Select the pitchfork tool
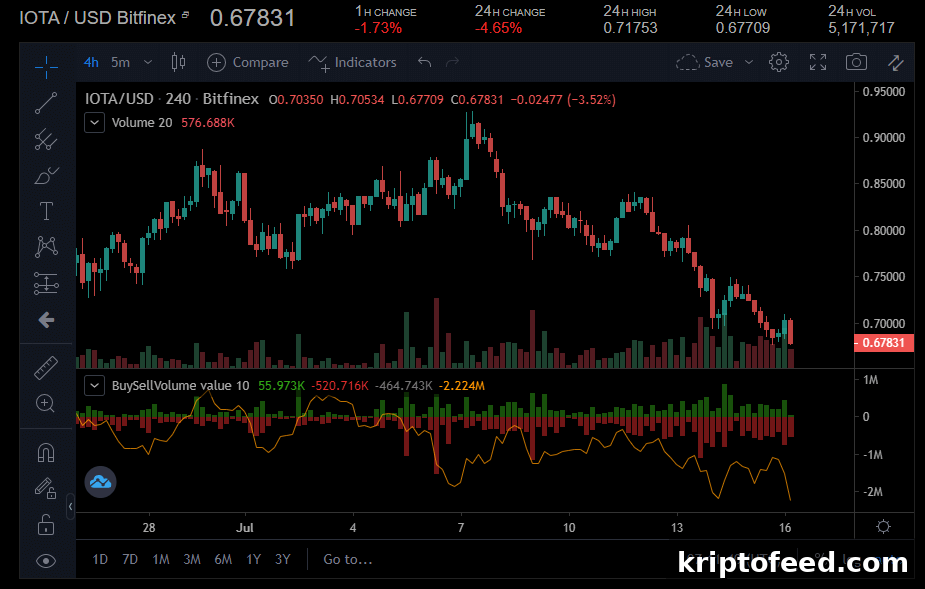 (46, 140)
